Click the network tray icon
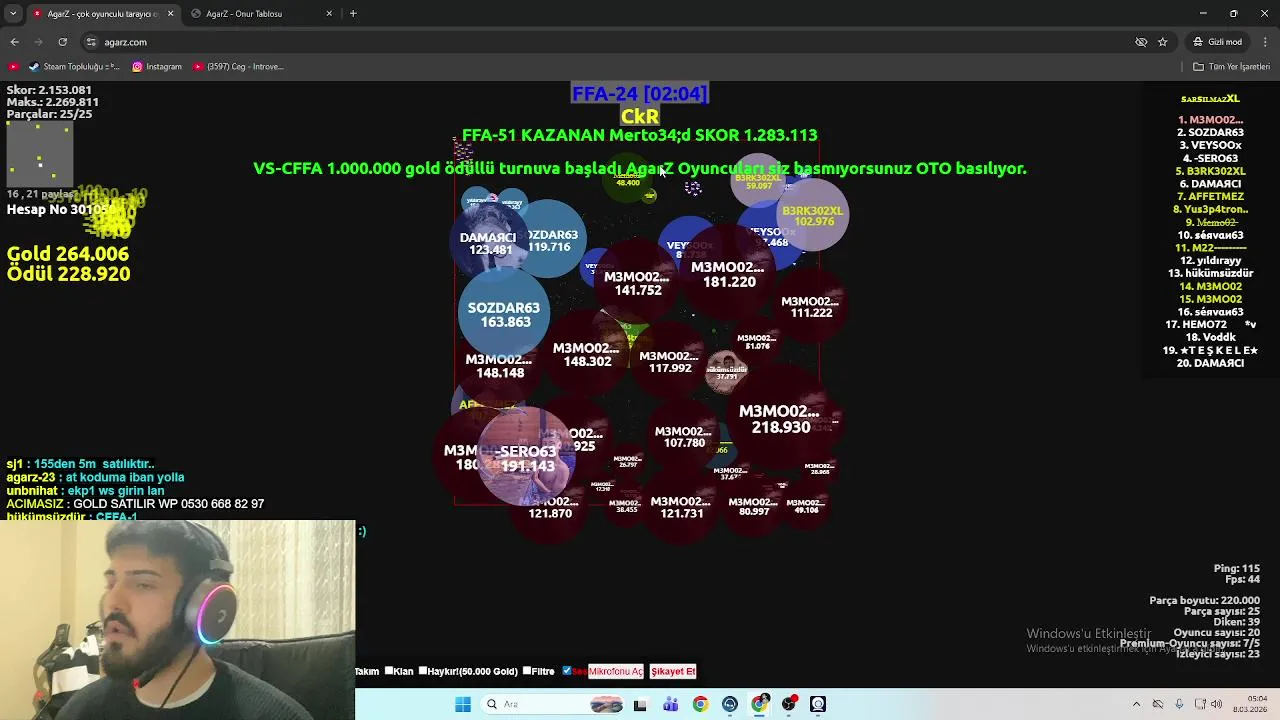 (x=1200, y=704)
